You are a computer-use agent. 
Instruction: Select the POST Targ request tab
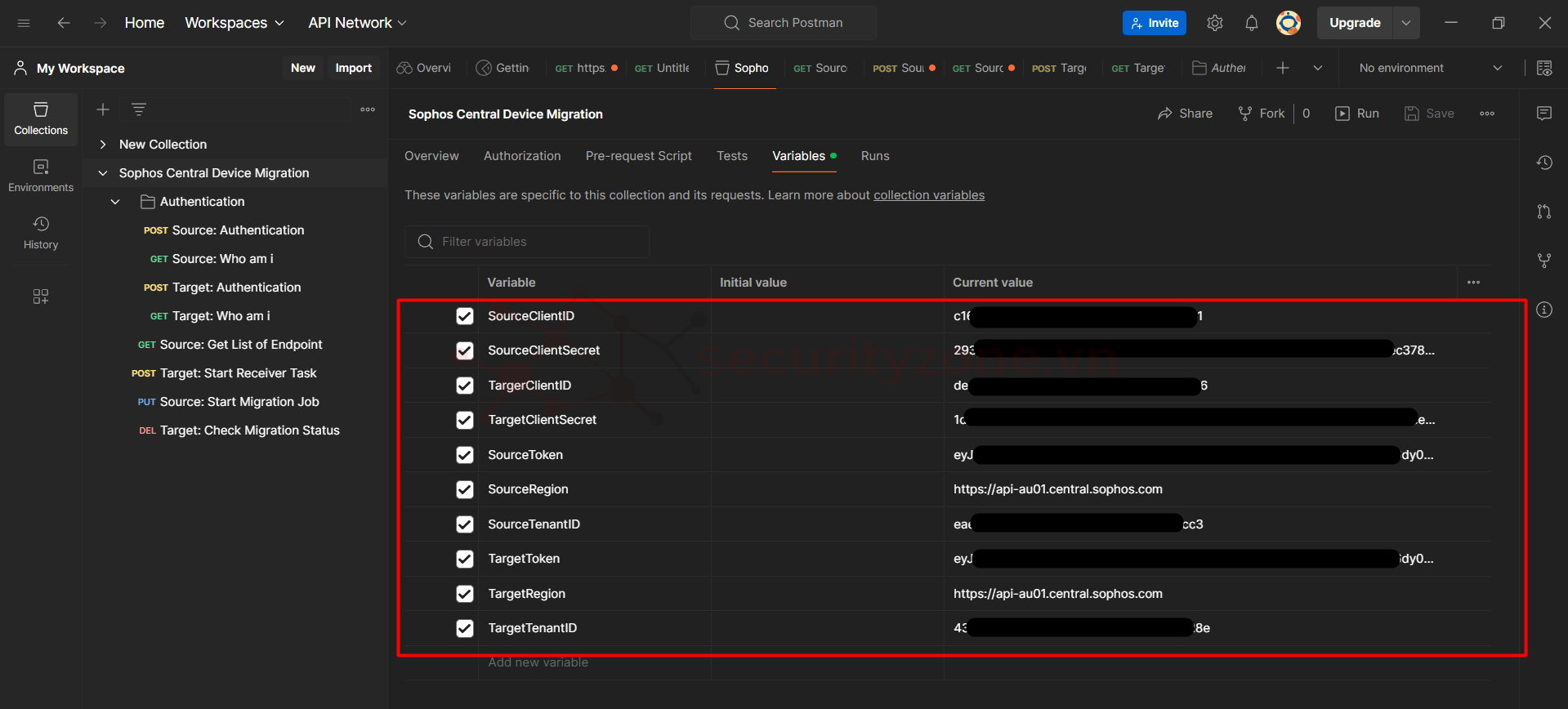tap(1060, 68)
